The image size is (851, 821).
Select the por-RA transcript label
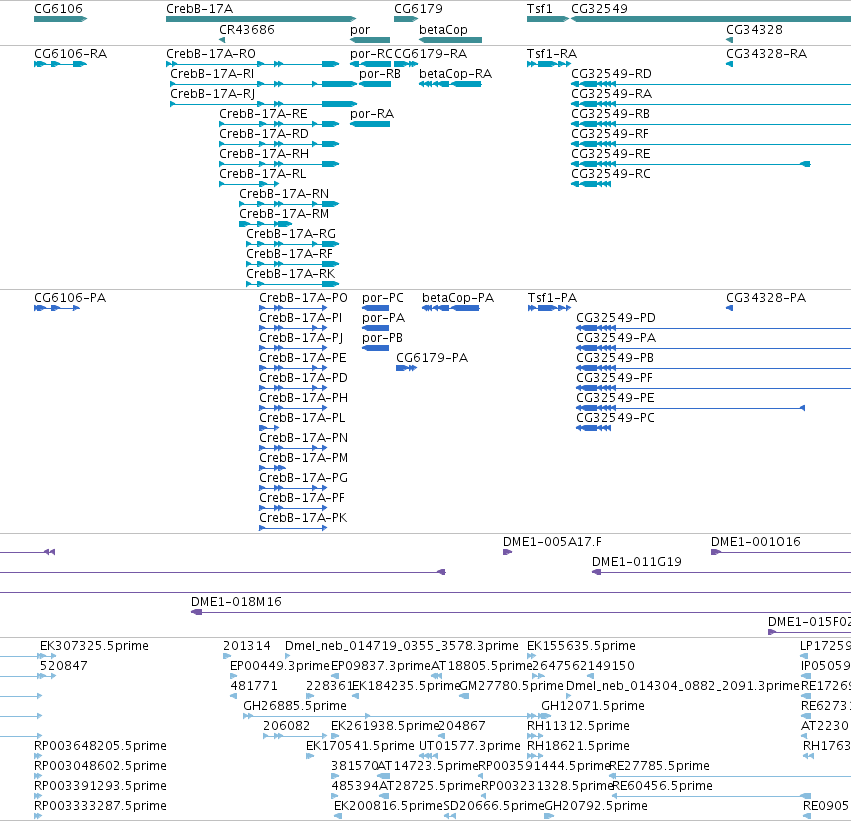[372, 114]
